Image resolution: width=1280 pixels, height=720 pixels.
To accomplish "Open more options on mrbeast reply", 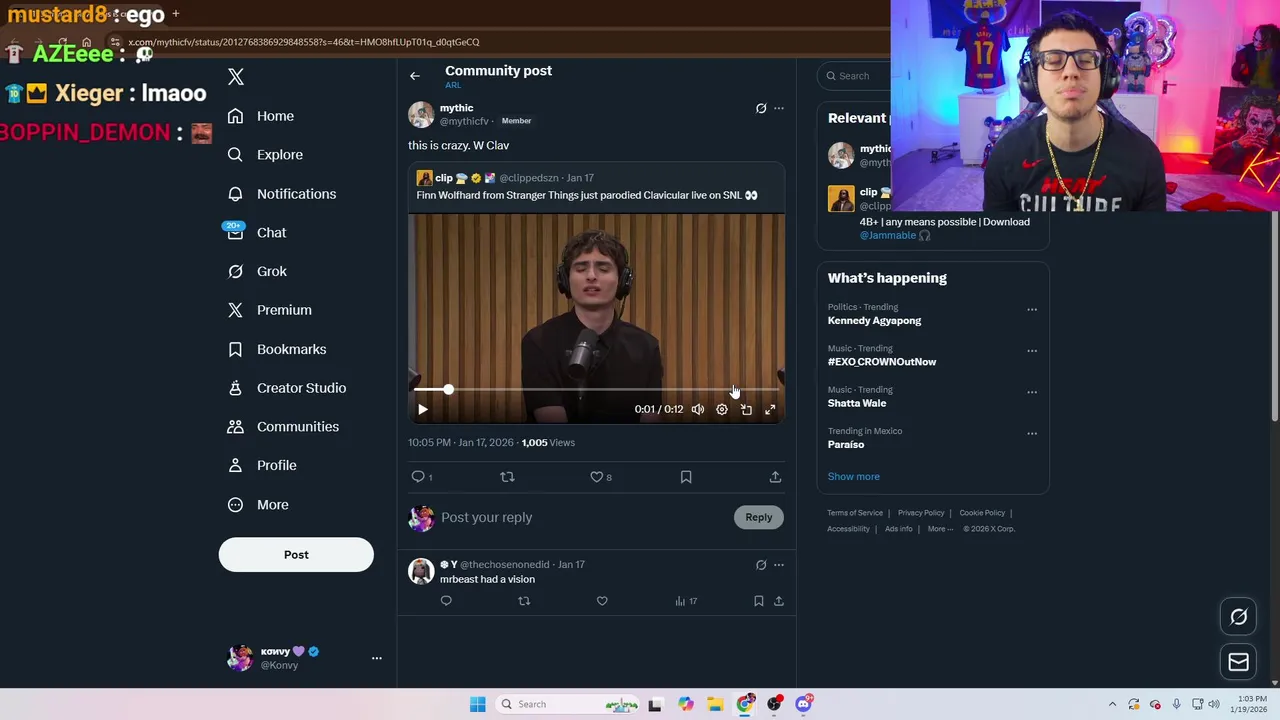I will [x=779, y=565].
